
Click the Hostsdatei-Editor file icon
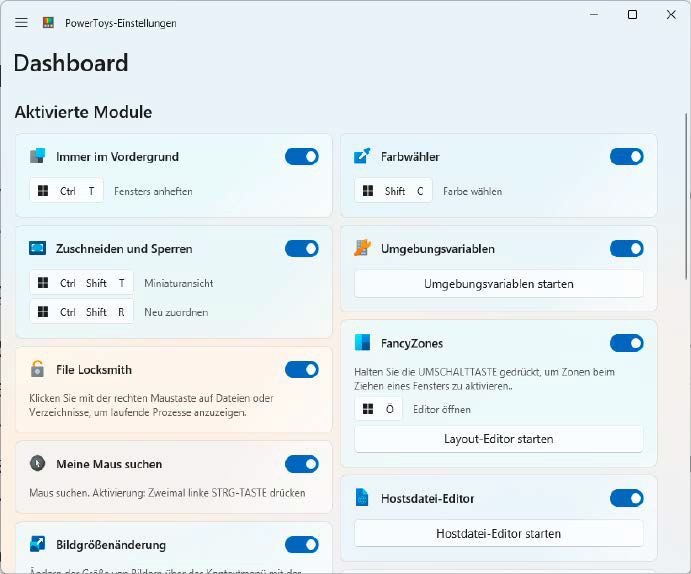click(362, 498)
